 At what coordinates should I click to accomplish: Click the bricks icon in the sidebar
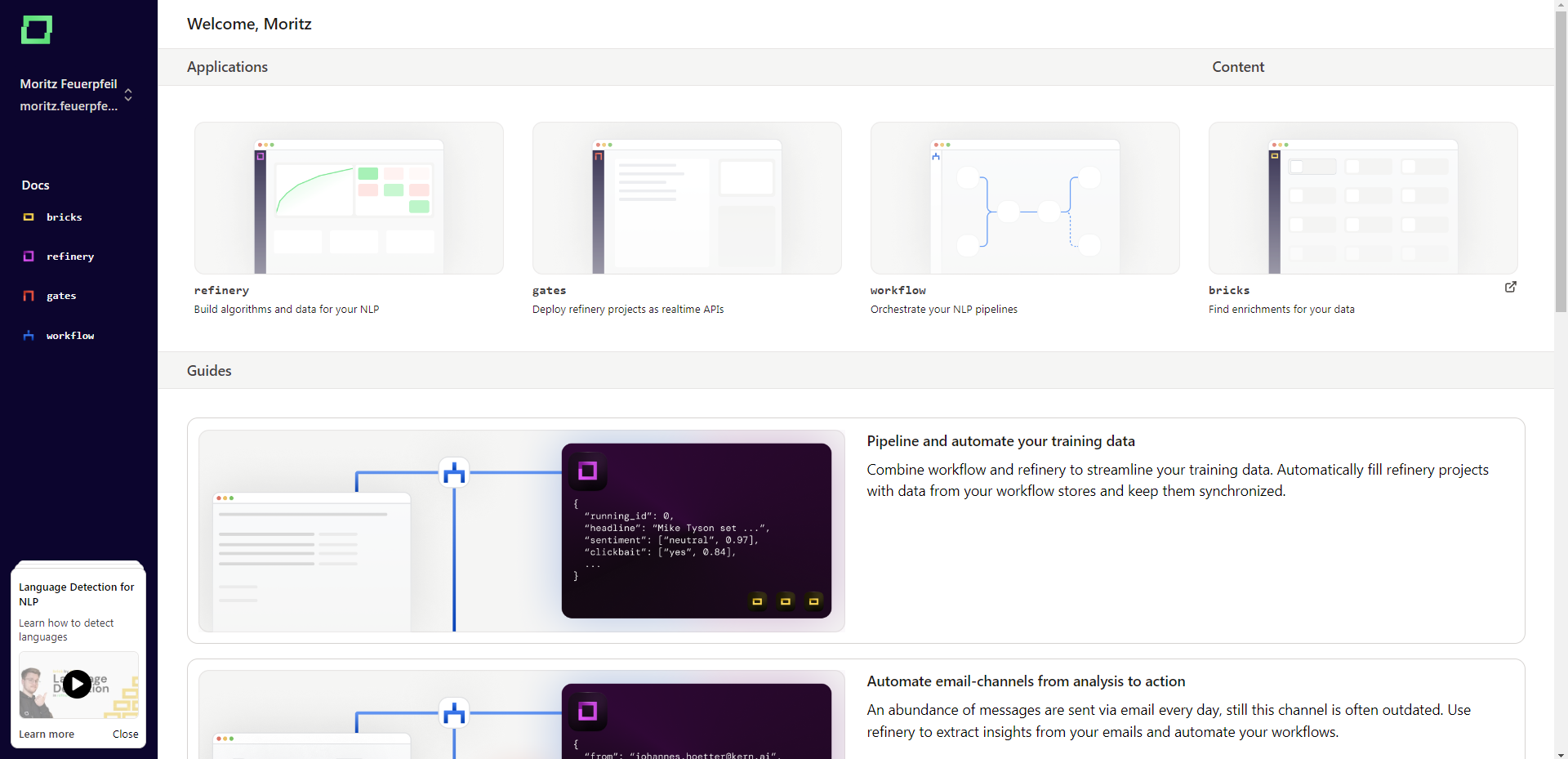tap(29, 217)
